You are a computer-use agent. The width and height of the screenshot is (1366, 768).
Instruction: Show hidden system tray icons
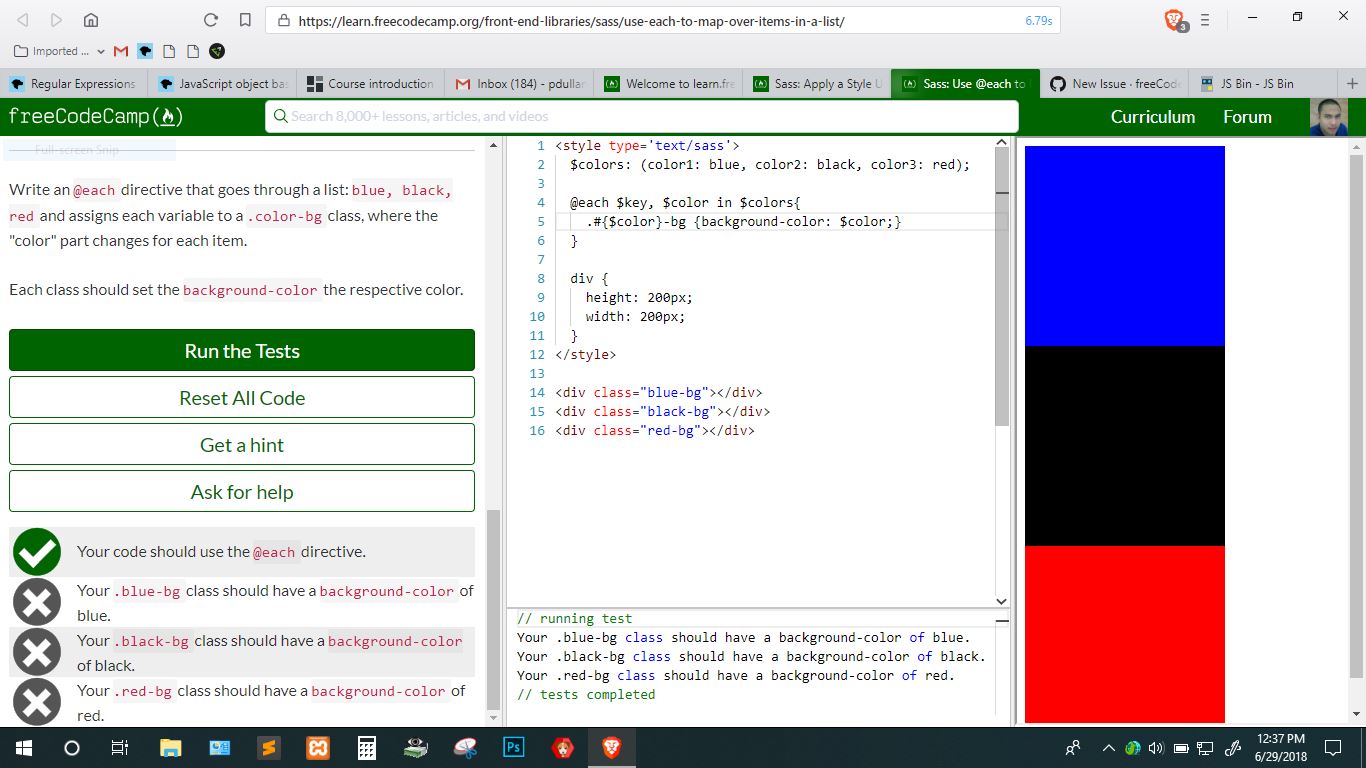(x=1108, y=747)
